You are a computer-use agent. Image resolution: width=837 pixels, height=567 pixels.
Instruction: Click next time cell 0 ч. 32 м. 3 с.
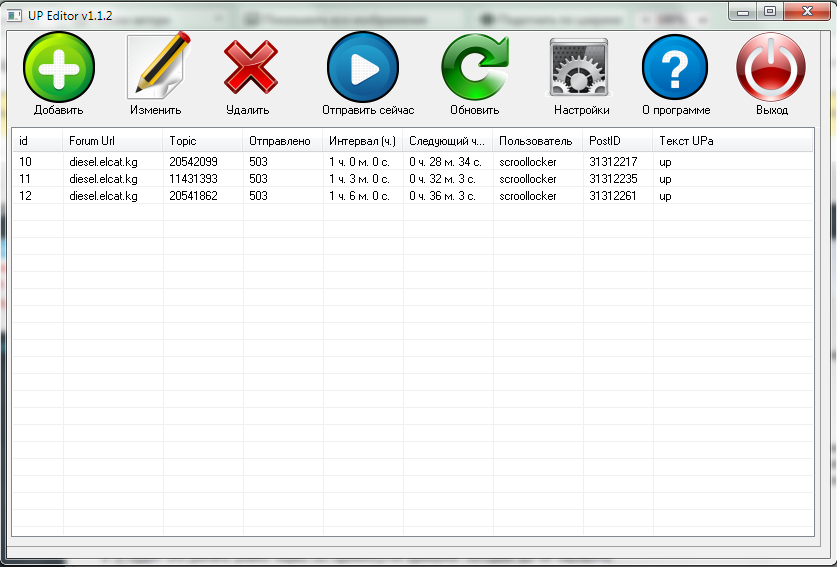coord(442,179)
